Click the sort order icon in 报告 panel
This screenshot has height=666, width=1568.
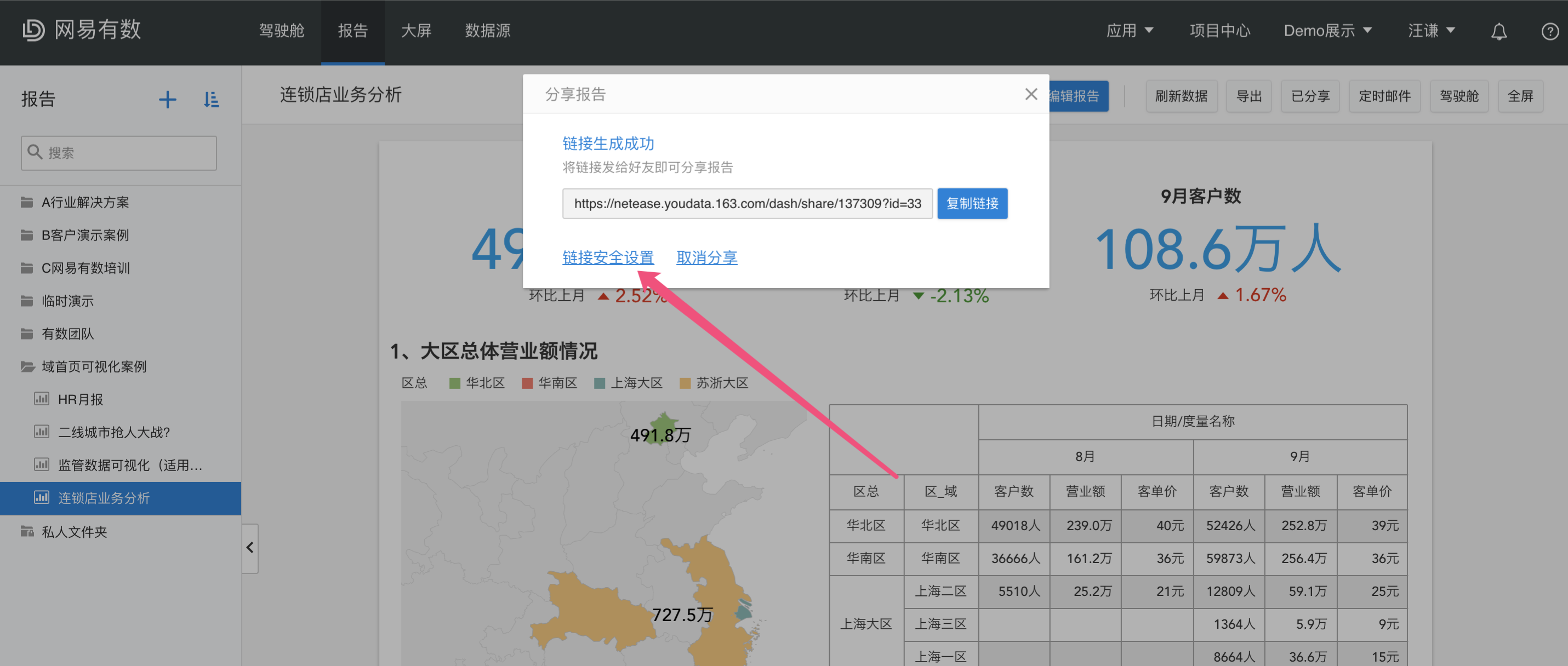point(211,99)
